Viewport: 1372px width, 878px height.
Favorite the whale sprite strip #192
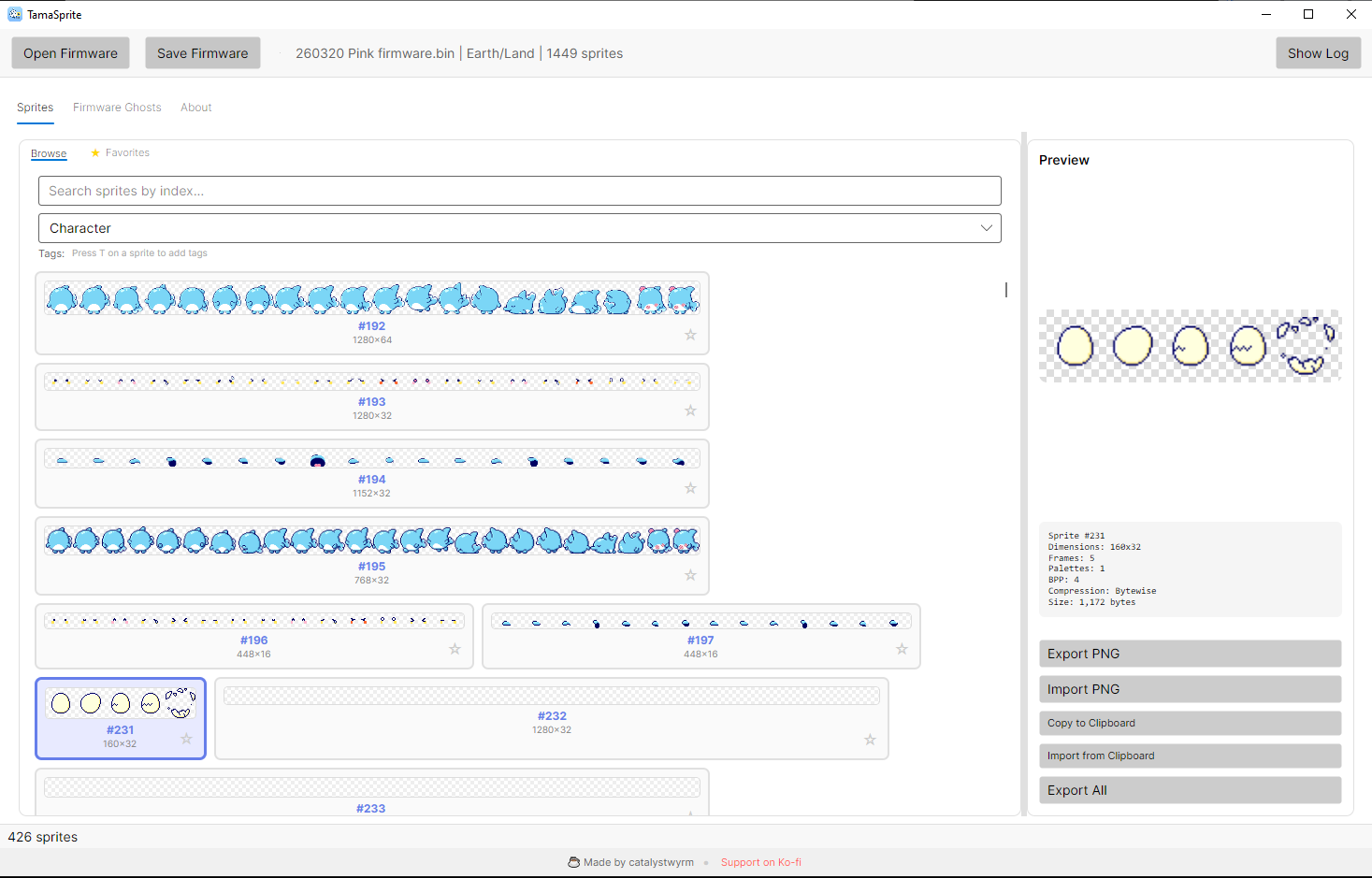690,334
